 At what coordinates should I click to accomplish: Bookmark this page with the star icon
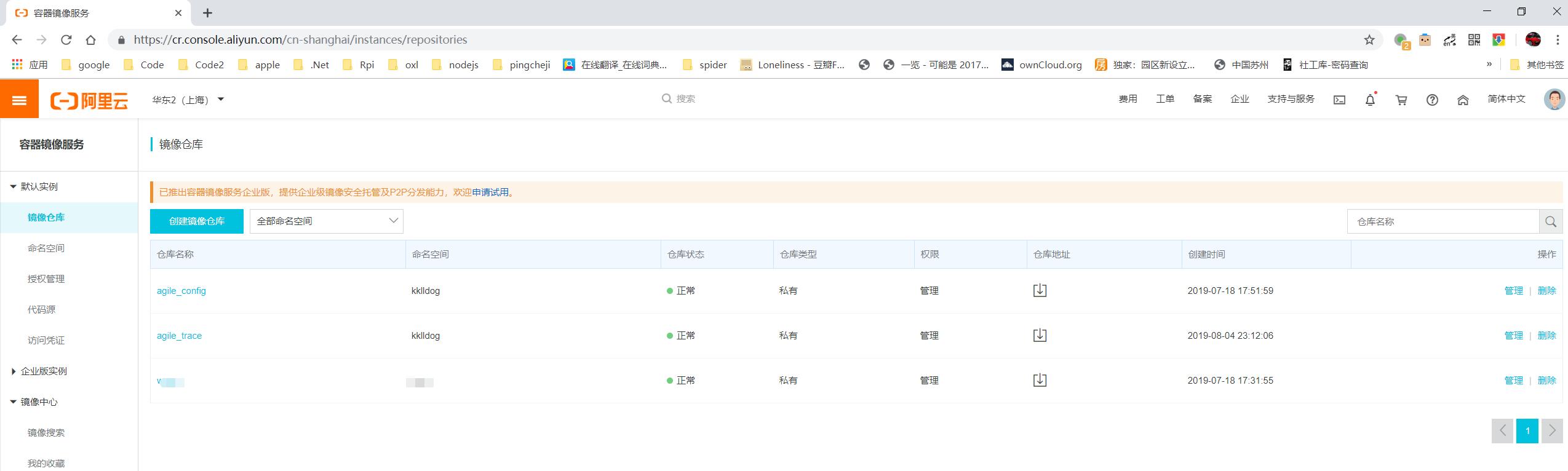1369,40
